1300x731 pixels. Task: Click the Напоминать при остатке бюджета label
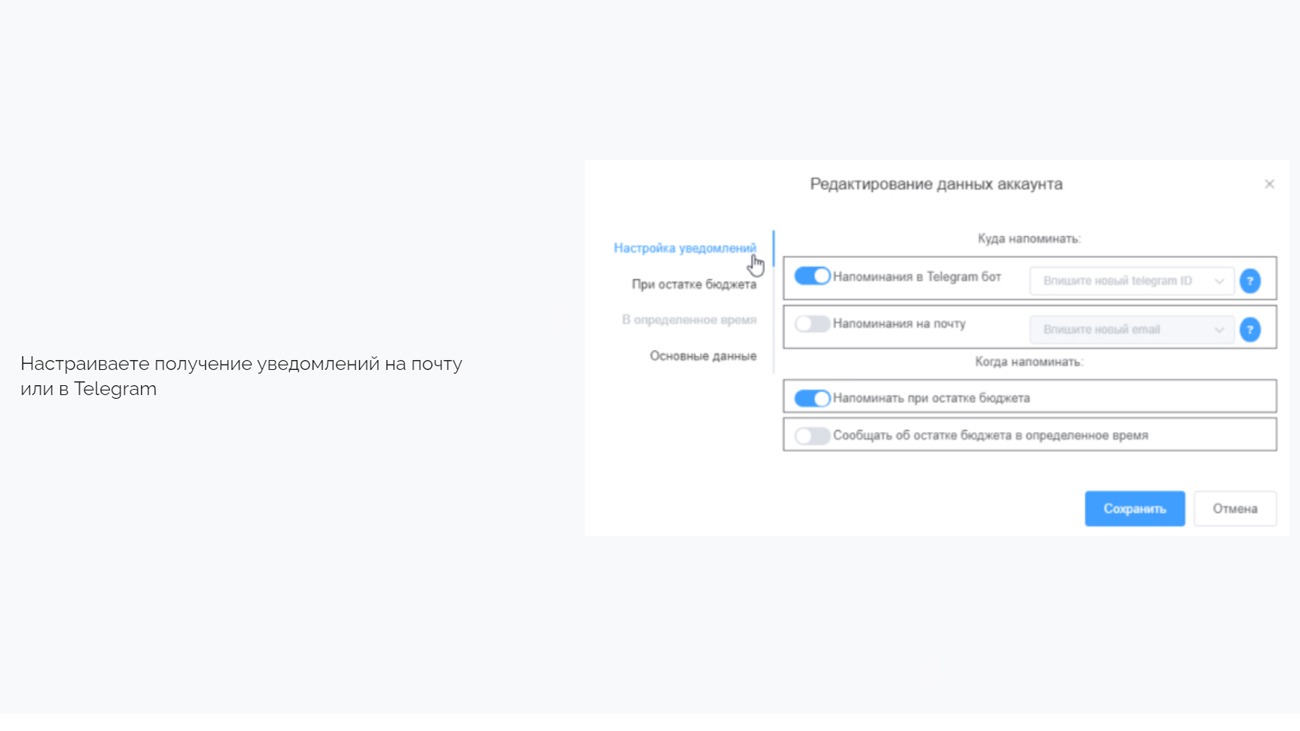click(x=931, y=398)
